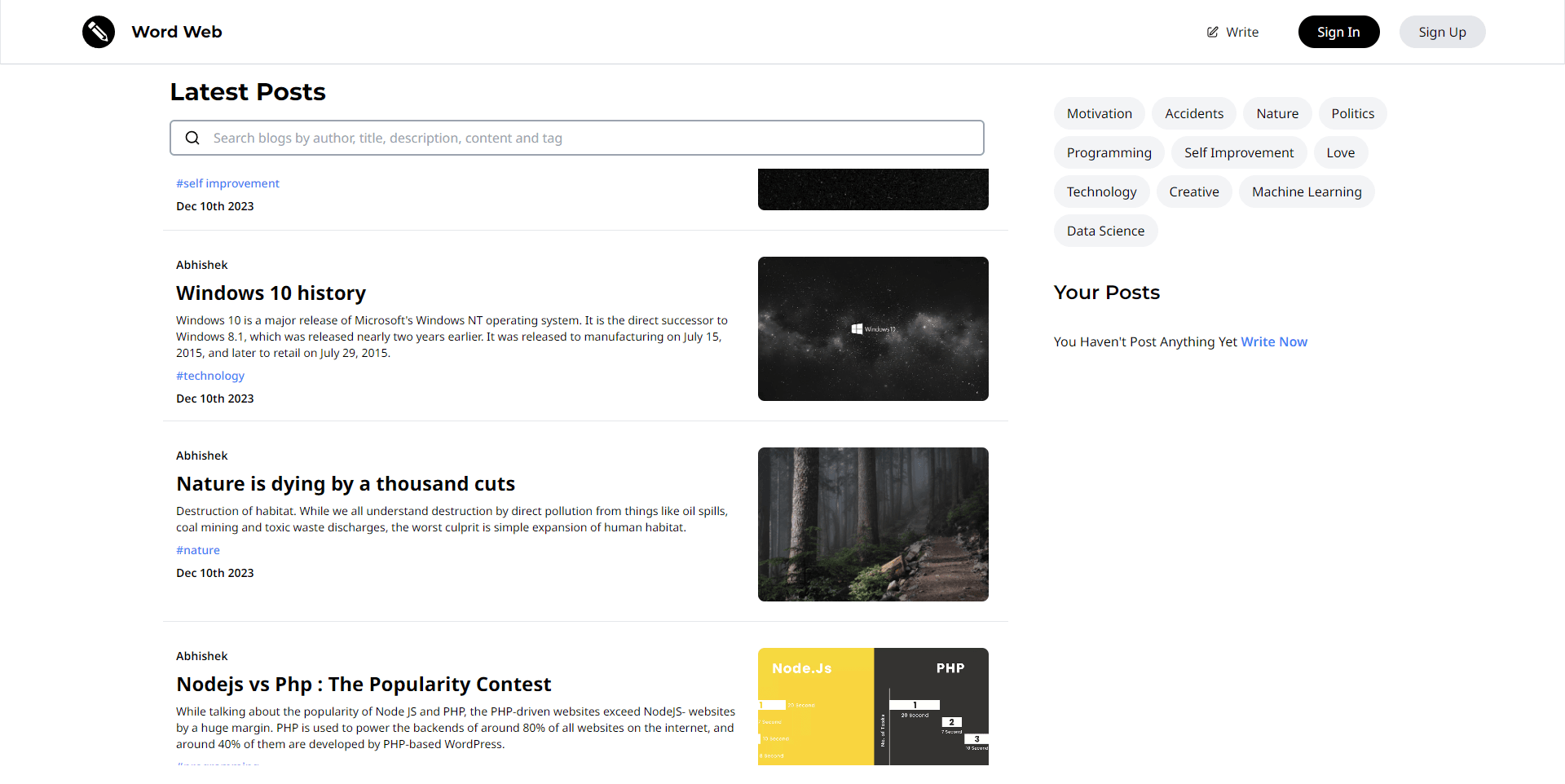
Task: Click the #self improvement hashtag
Action: click(x=227, y=183)
